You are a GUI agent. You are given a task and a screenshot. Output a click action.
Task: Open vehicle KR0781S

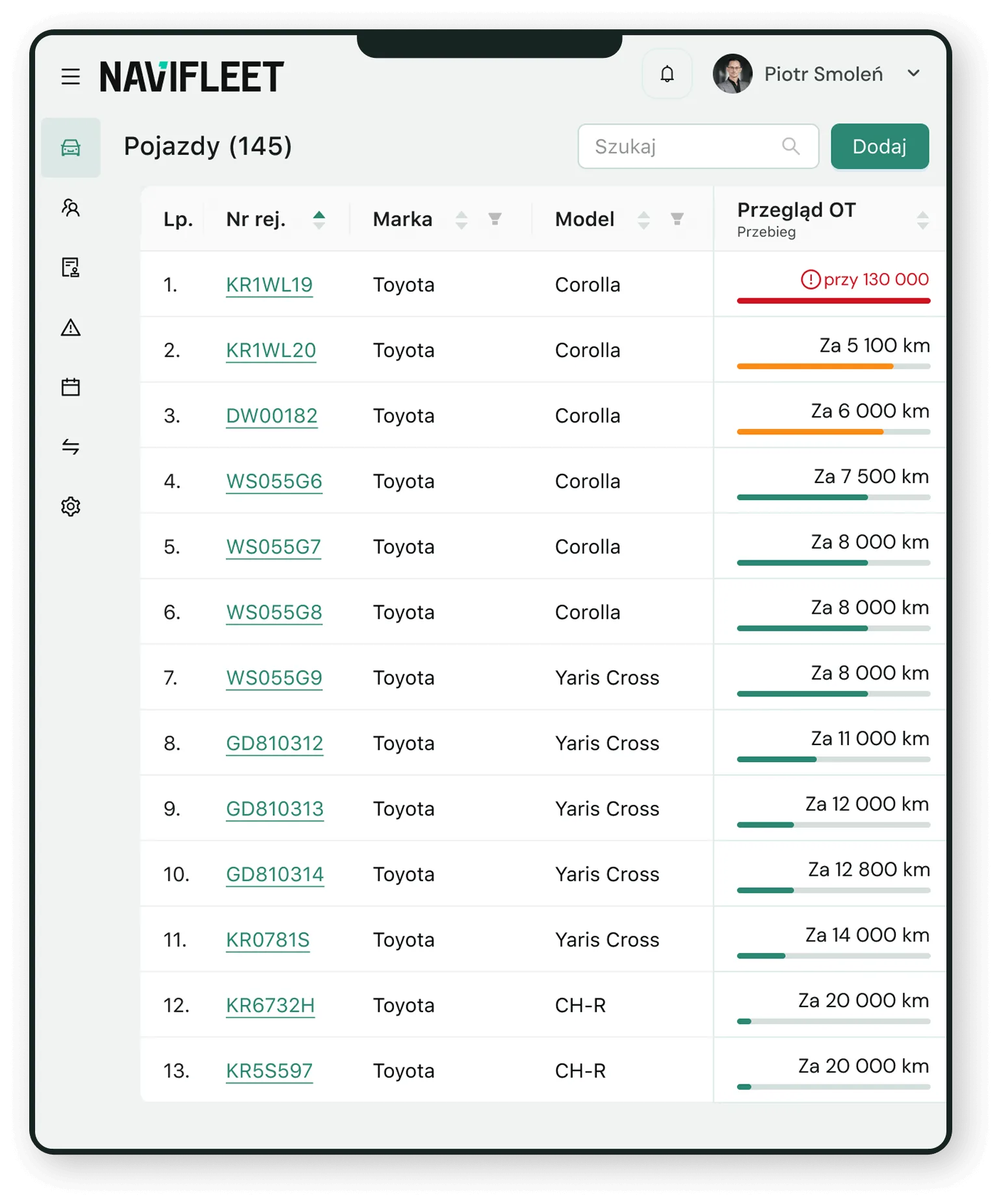coord(268,940)
